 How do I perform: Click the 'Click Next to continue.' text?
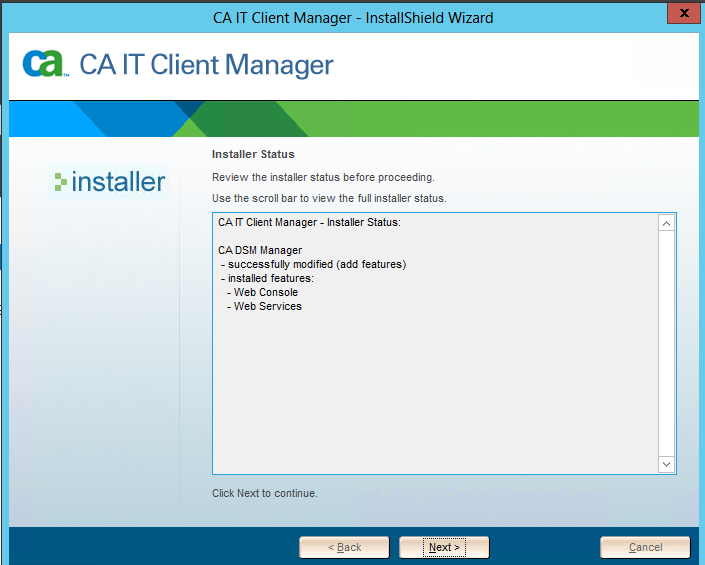(x=265, y=493)
